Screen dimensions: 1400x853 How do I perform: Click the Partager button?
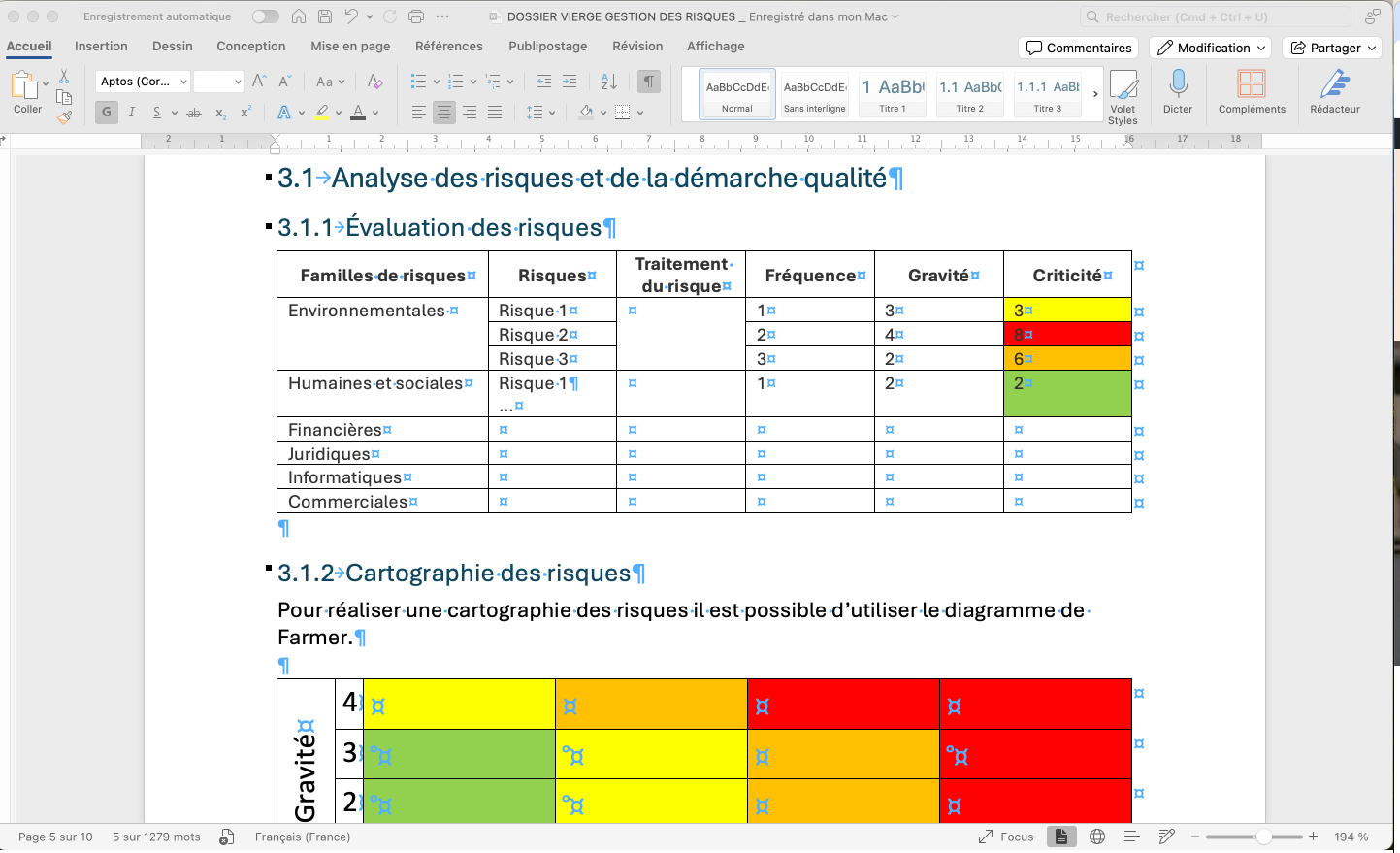[1331, 47]
